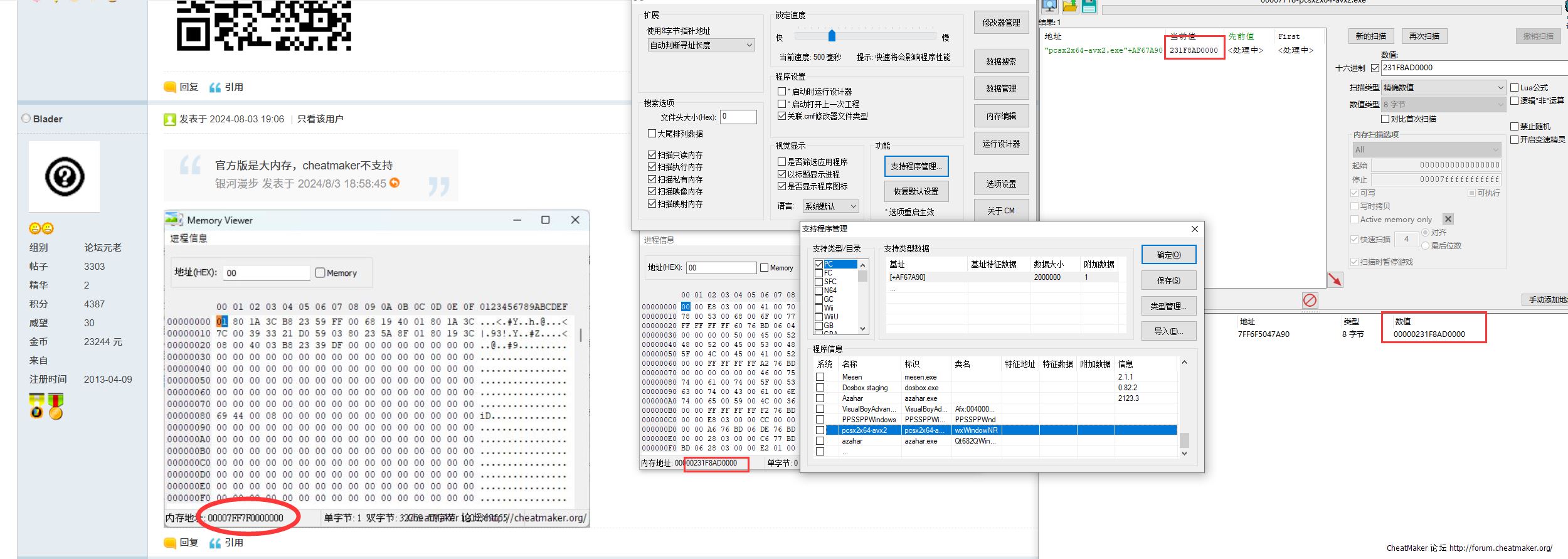Click the Blader user avatar

tap(64, 176)
